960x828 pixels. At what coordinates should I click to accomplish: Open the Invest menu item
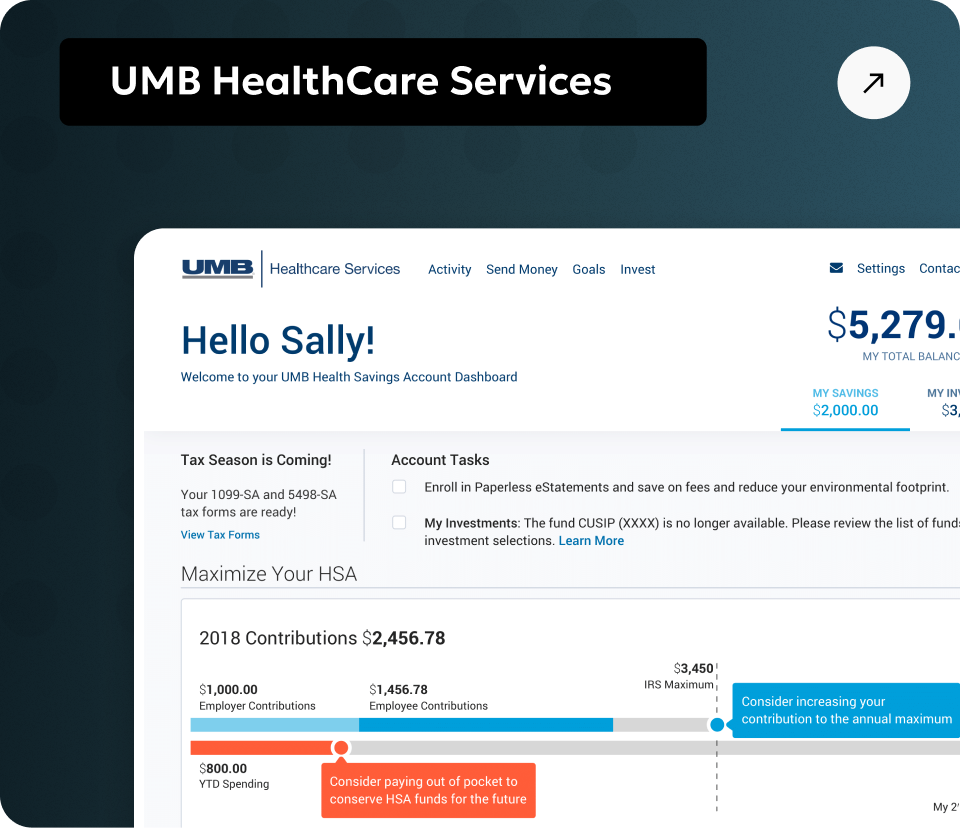tap(637, 269)
